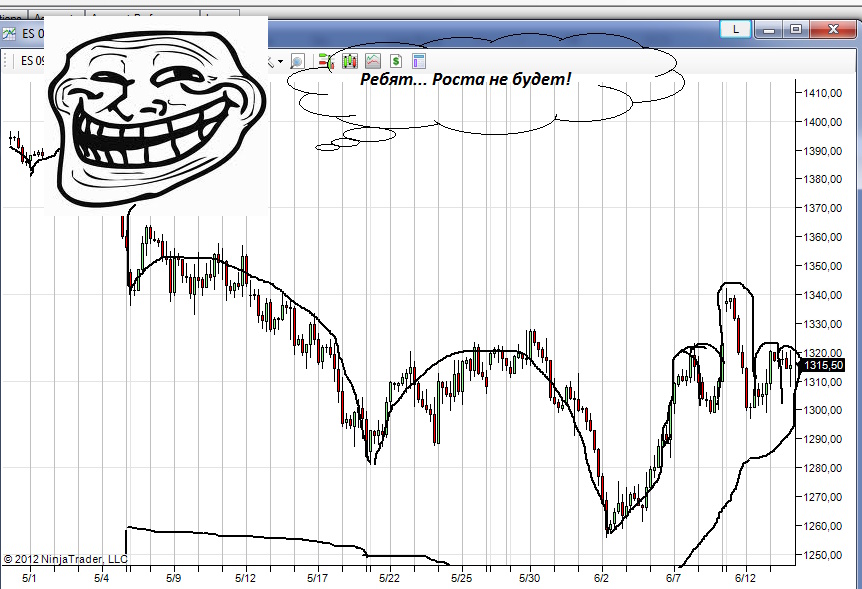
Task: Click the 1290,00 price axis label
Action: point(822,439)
